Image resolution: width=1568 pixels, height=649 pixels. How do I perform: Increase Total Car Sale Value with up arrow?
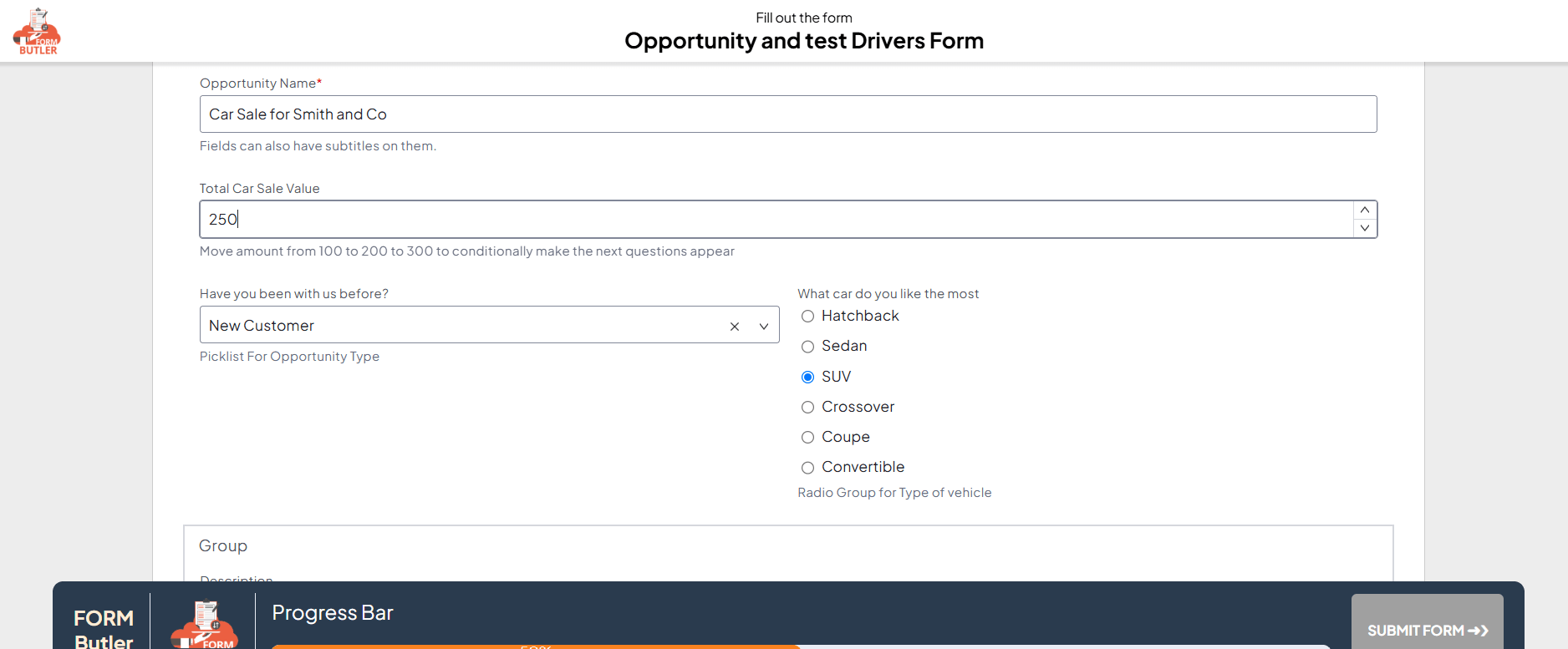[1364, 210]
